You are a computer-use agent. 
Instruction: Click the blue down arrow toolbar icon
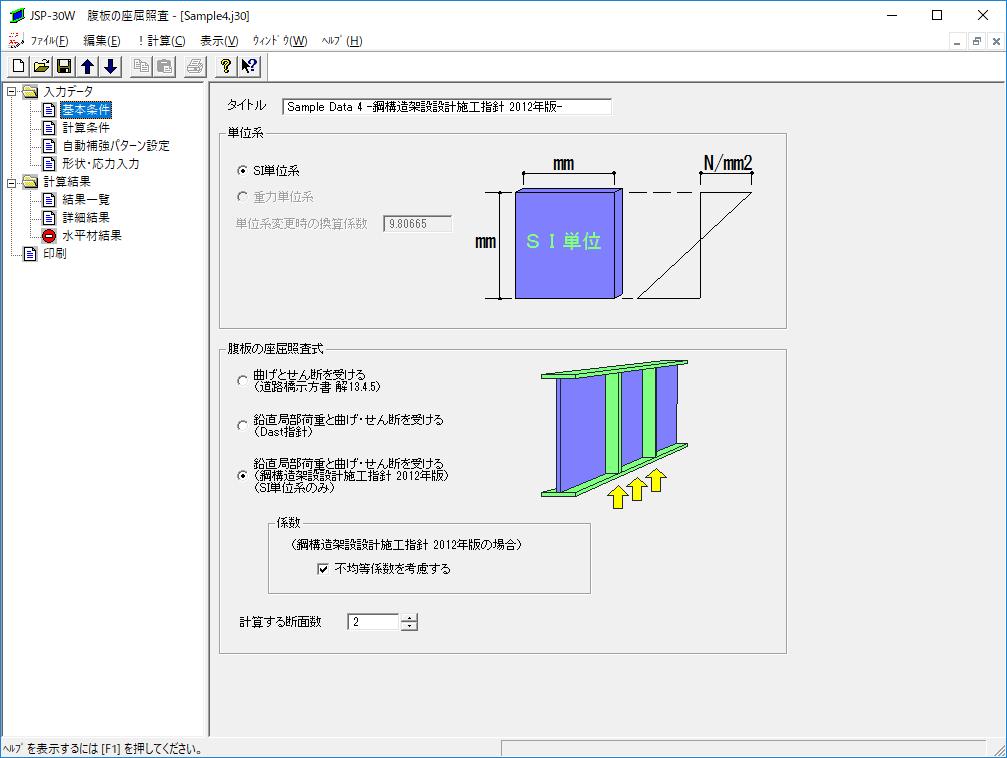coord(110,66)
